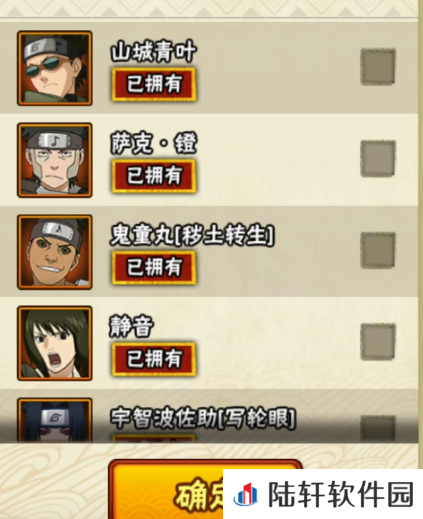
Task: Click 已拥有 badge under 鬼童丸
Action: point(154,268)
